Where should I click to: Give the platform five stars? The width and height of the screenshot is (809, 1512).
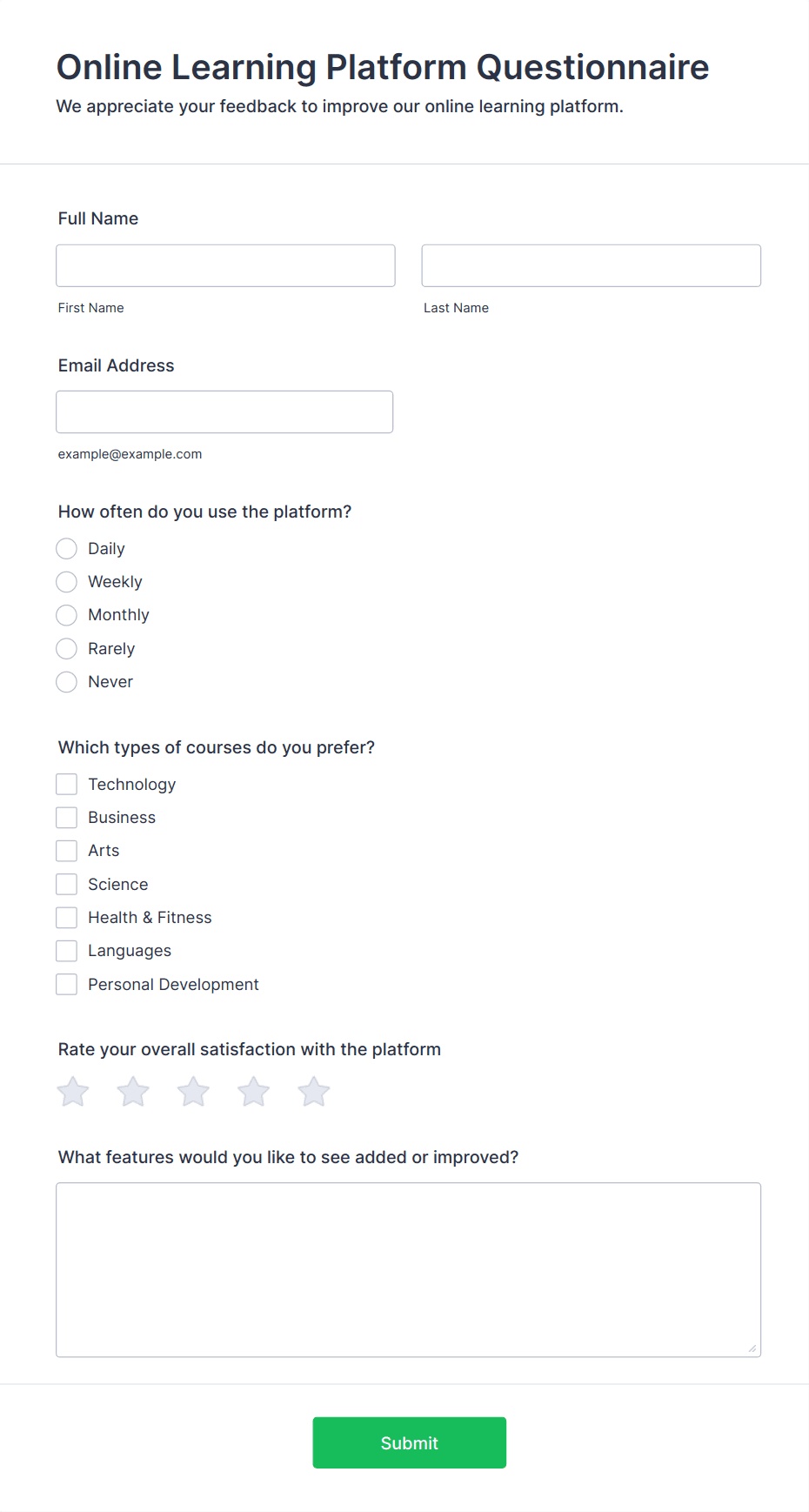click(x=313, y=1091)
